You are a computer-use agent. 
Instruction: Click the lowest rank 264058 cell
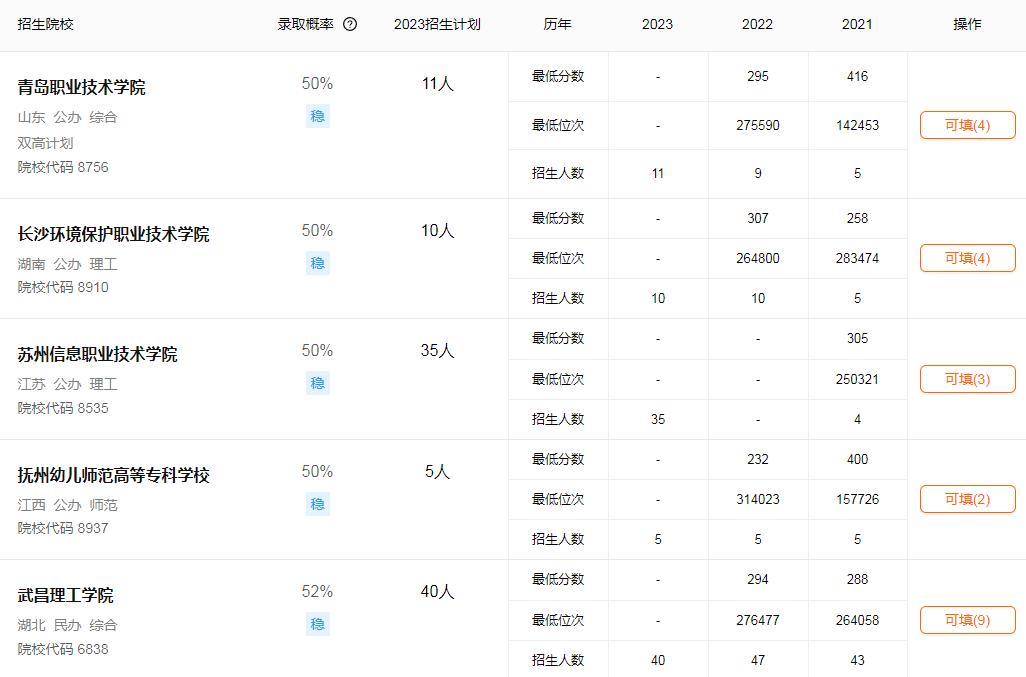pos(857,620)
